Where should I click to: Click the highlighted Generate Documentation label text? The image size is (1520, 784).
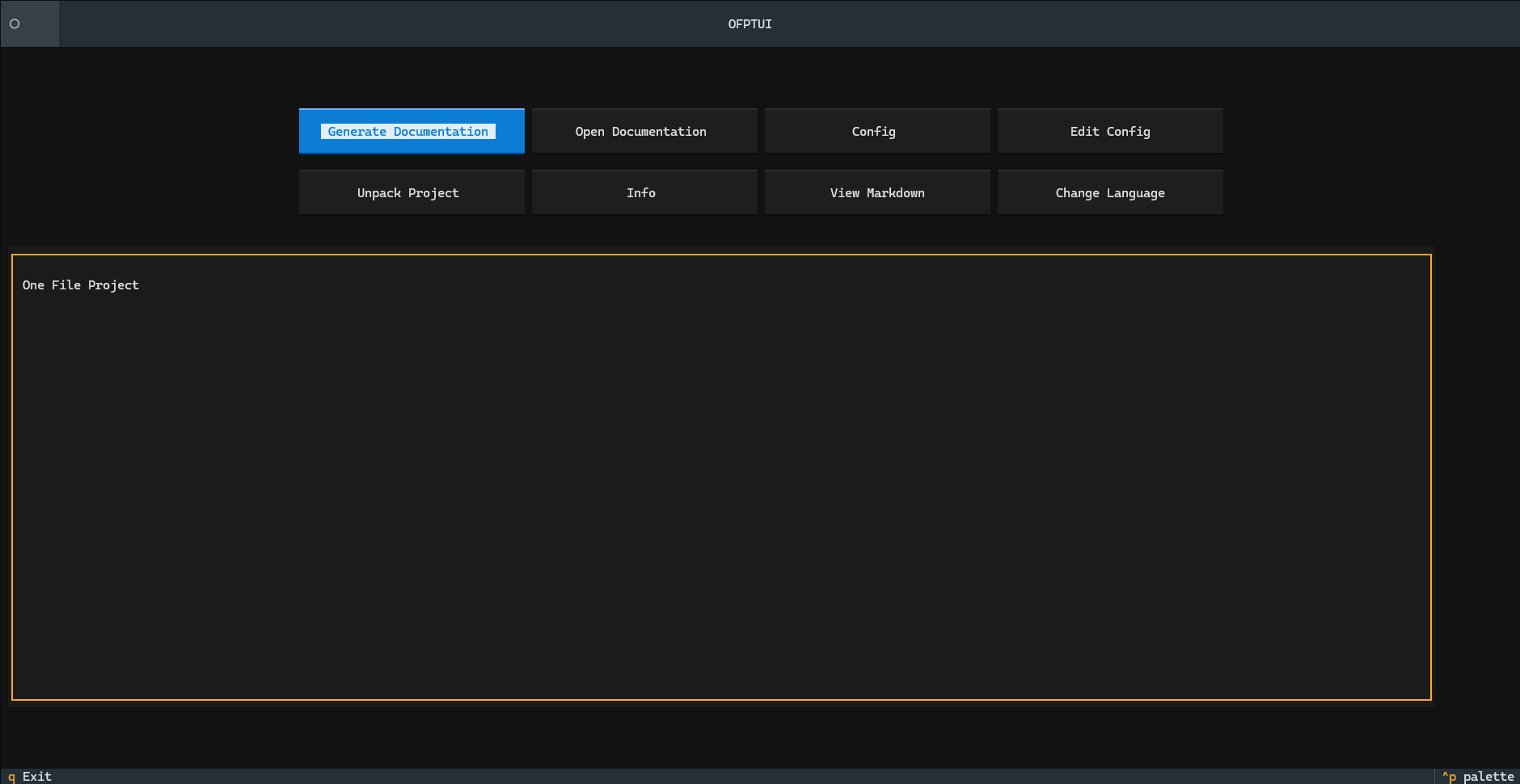coord(408,131)
